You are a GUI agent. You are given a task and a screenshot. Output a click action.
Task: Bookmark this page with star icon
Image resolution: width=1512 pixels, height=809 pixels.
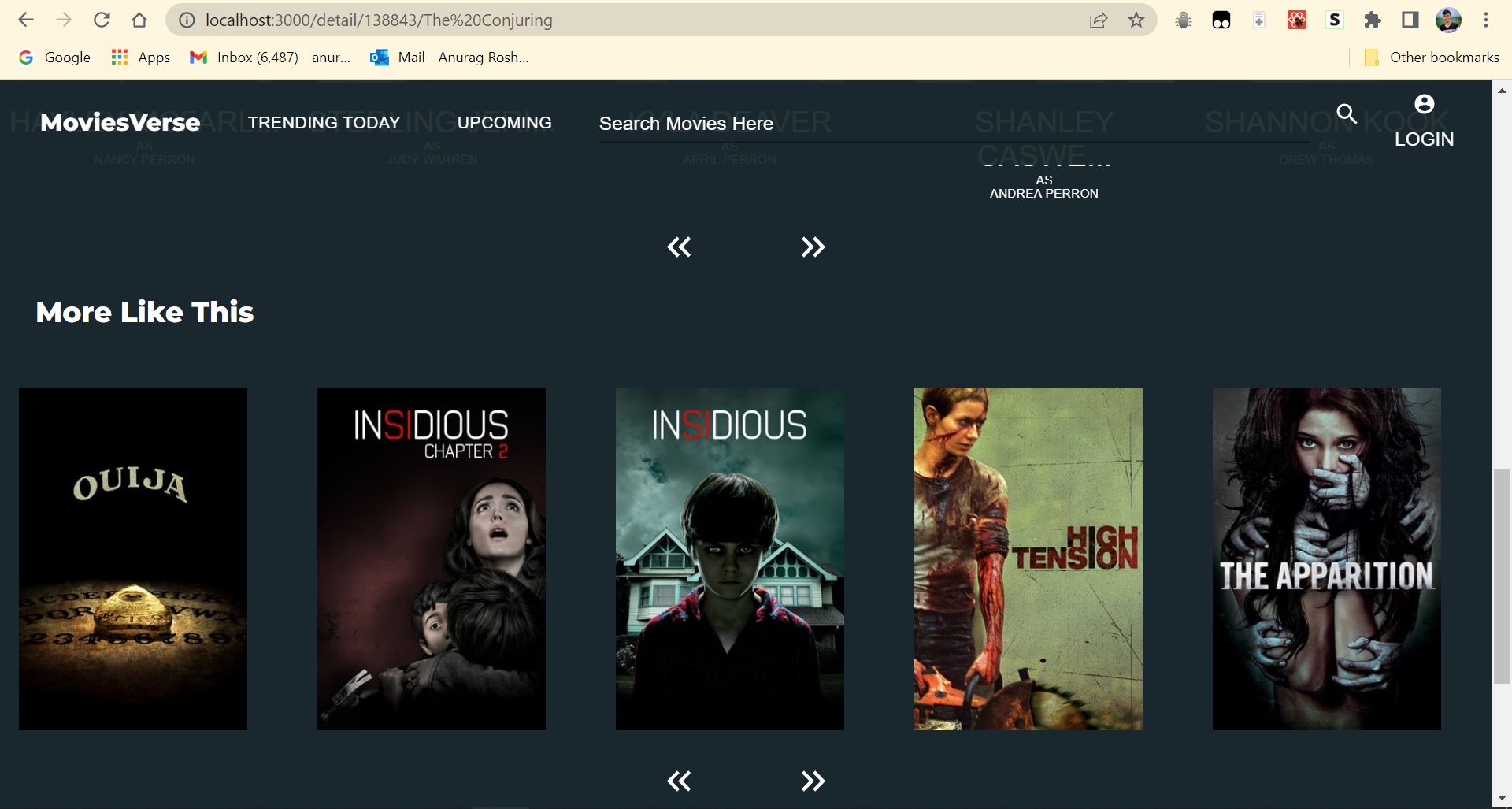pyautogui.click(x=1136, y=20)
